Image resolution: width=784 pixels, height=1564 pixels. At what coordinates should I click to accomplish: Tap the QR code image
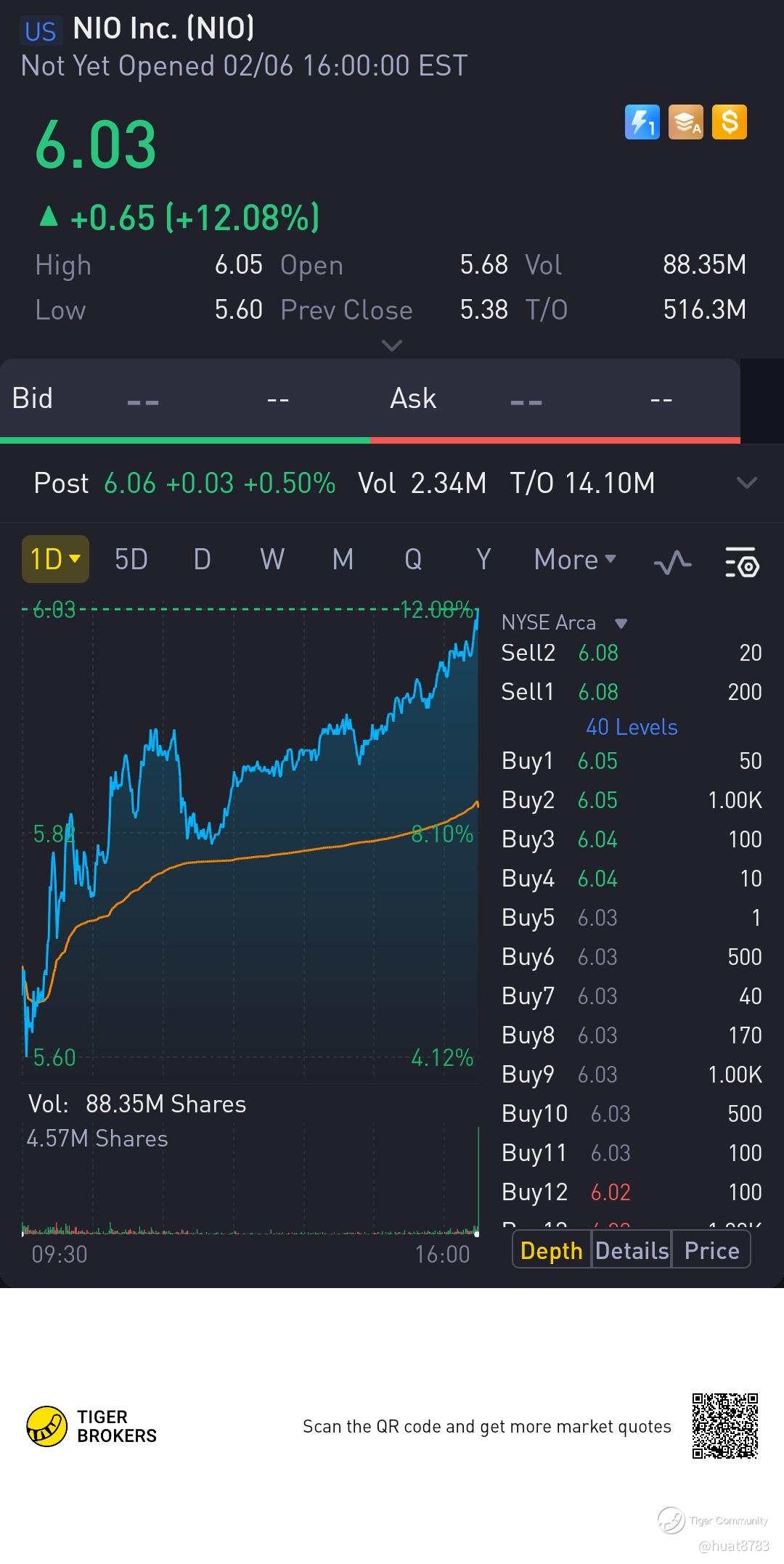tap(725, 1426)
